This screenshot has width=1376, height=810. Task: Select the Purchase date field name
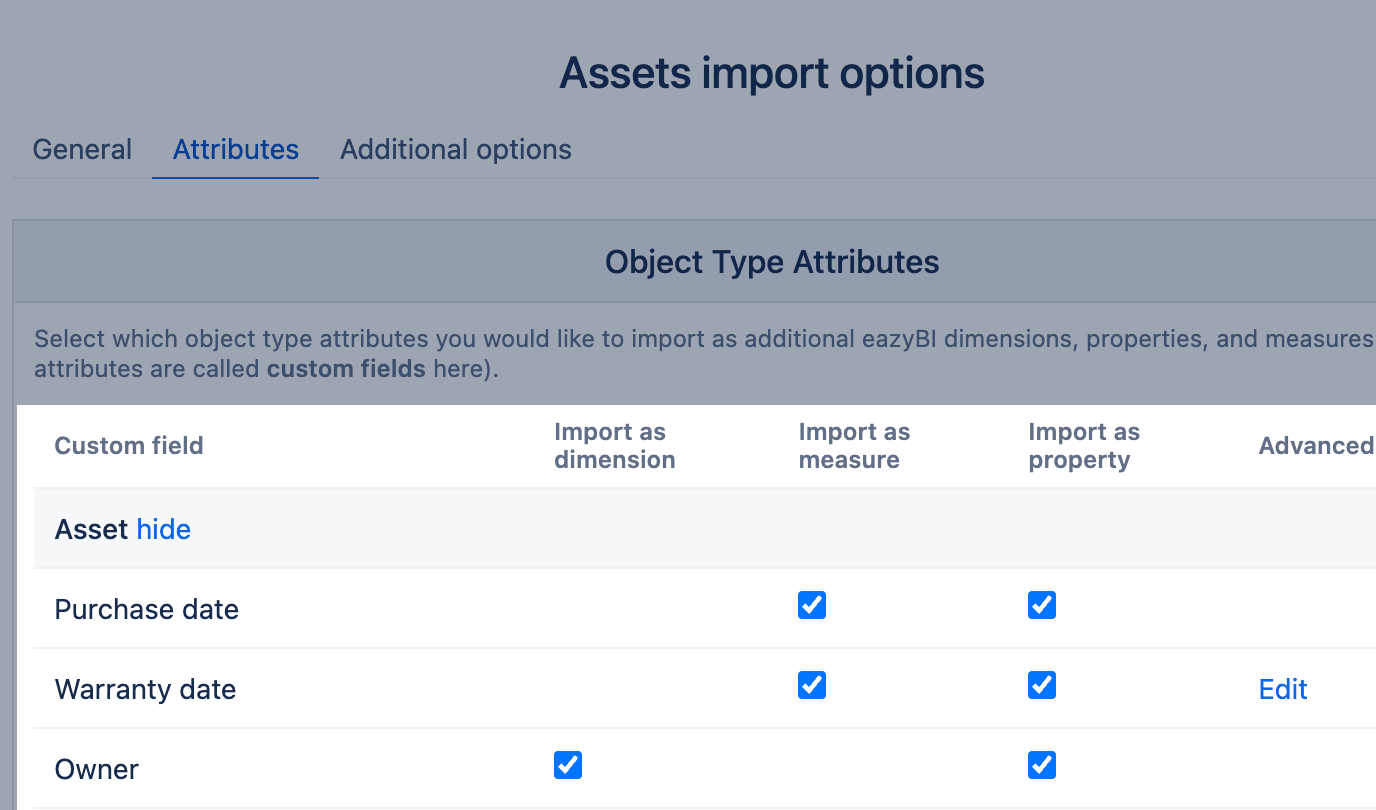tap(147, 610)
